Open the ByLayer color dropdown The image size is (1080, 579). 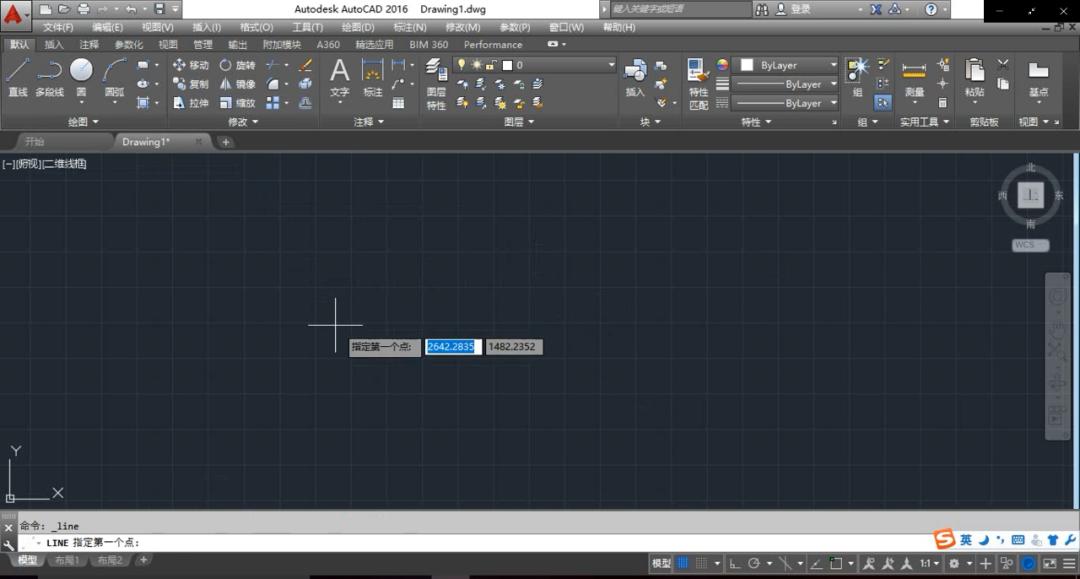point(833,65)
